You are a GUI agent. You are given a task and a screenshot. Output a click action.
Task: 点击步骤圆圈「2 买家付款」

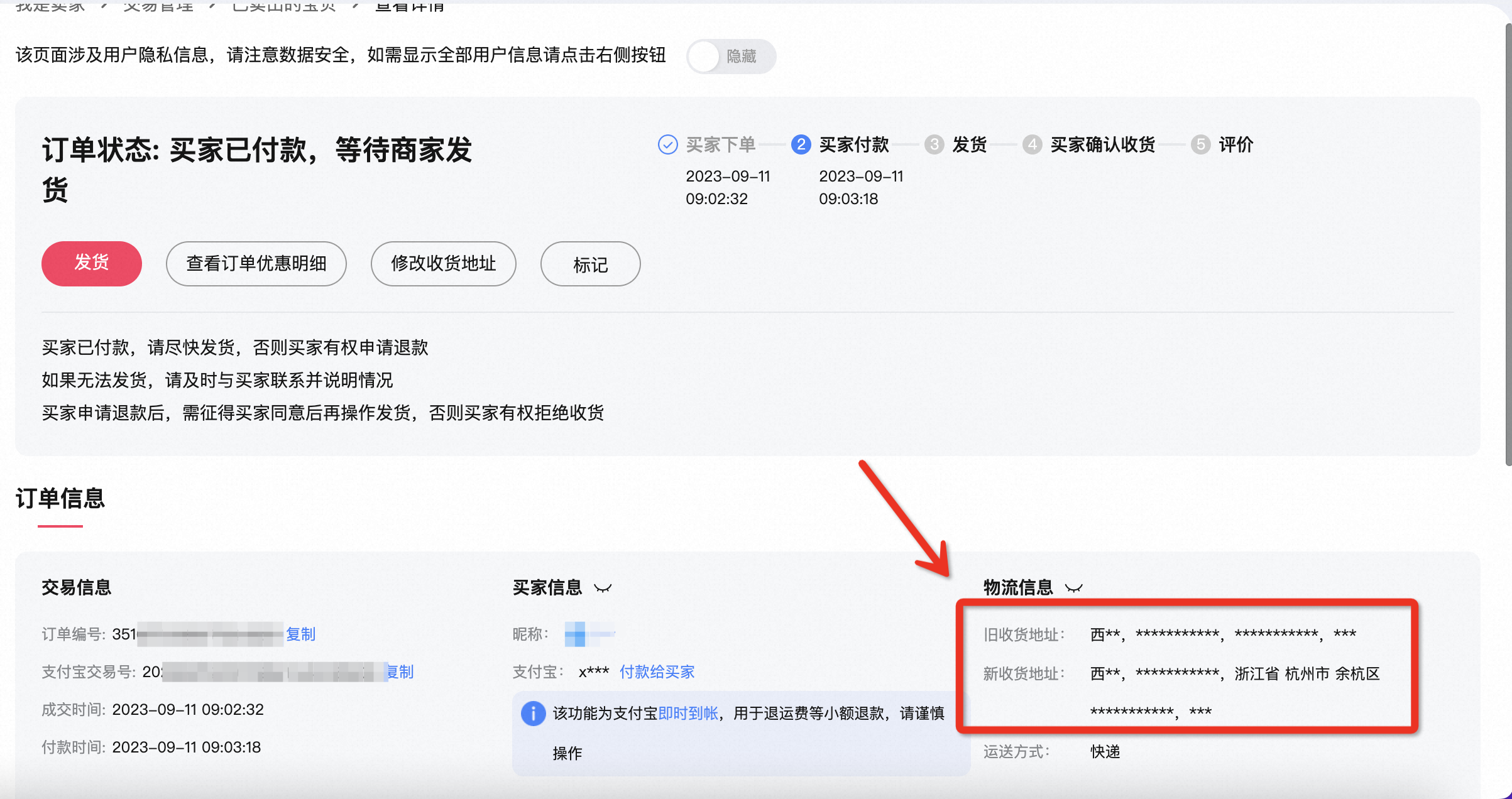(801, 144)
